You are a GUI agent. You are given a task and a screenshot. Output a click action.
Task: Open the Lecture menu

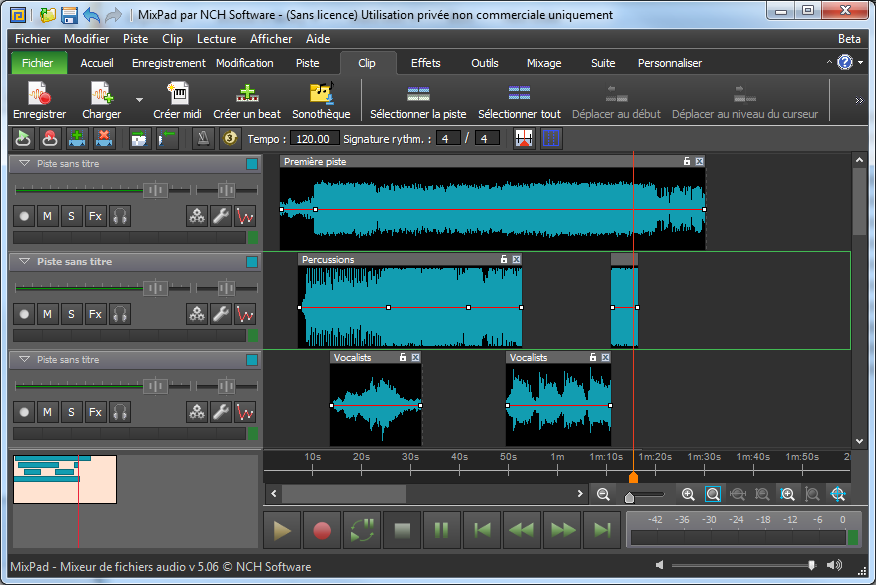[x=216, y=39]
